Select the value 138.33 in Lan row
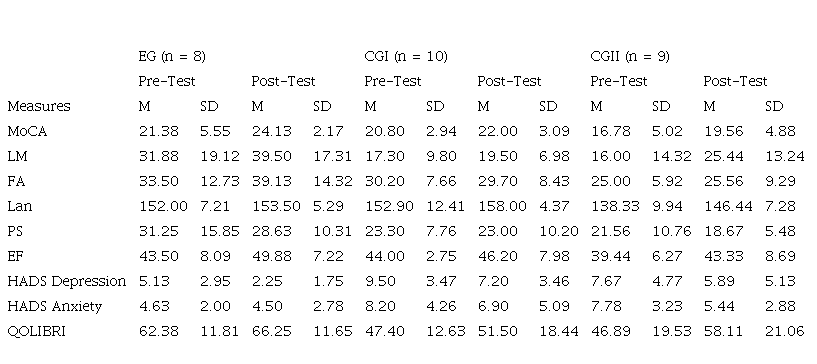 (615, 206)
